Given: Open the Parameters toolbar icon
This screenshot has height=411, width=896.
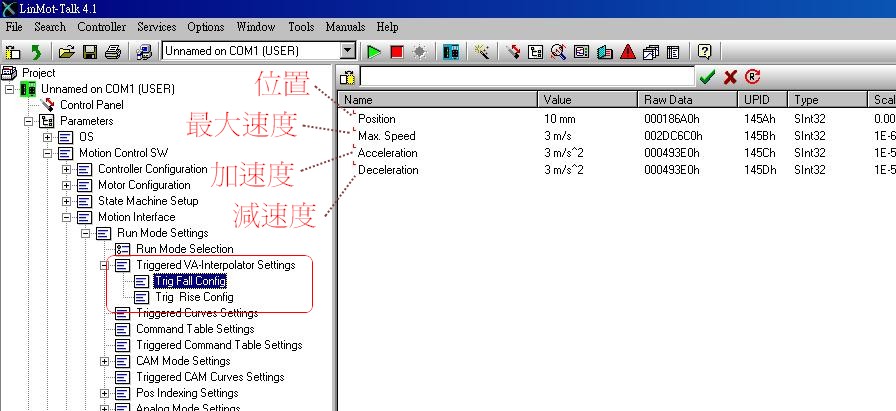Looking at the screenshot, I should [535, 52].
